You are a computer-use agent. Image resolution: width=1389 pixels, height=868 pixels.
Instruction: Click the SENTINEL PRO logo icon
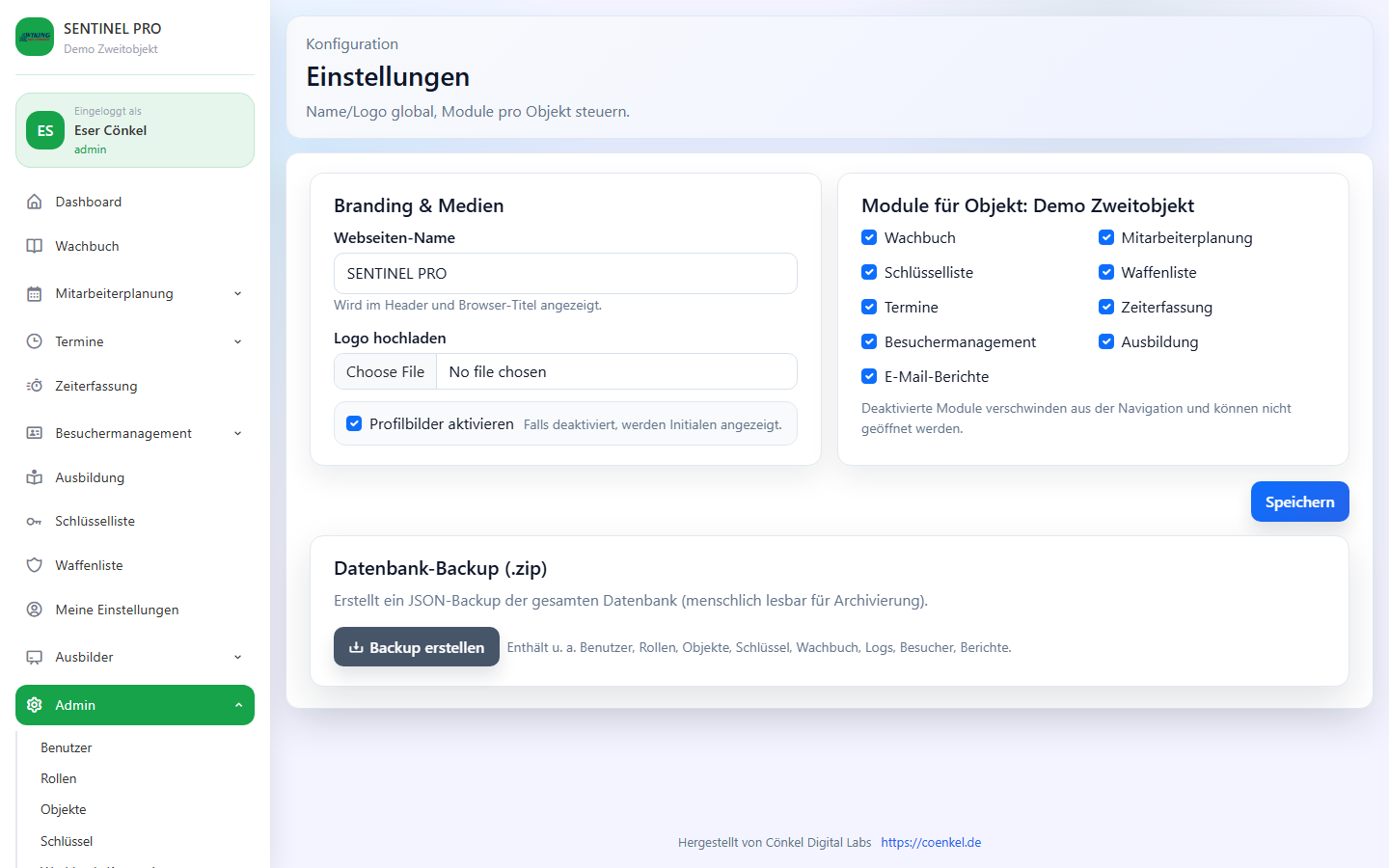35,37
